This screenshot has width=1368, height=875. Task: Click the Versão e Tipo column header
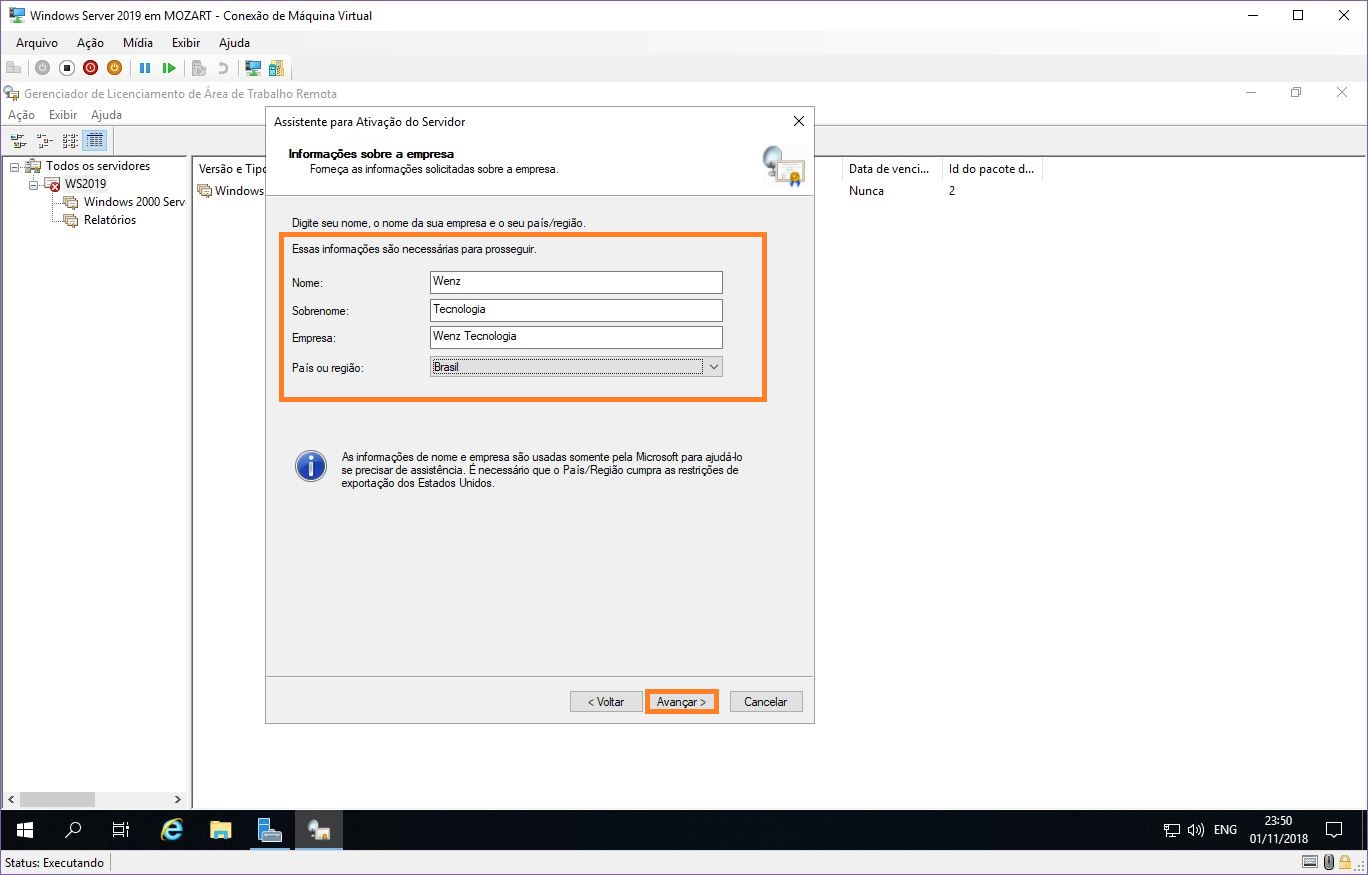click(x=230, y=169)
